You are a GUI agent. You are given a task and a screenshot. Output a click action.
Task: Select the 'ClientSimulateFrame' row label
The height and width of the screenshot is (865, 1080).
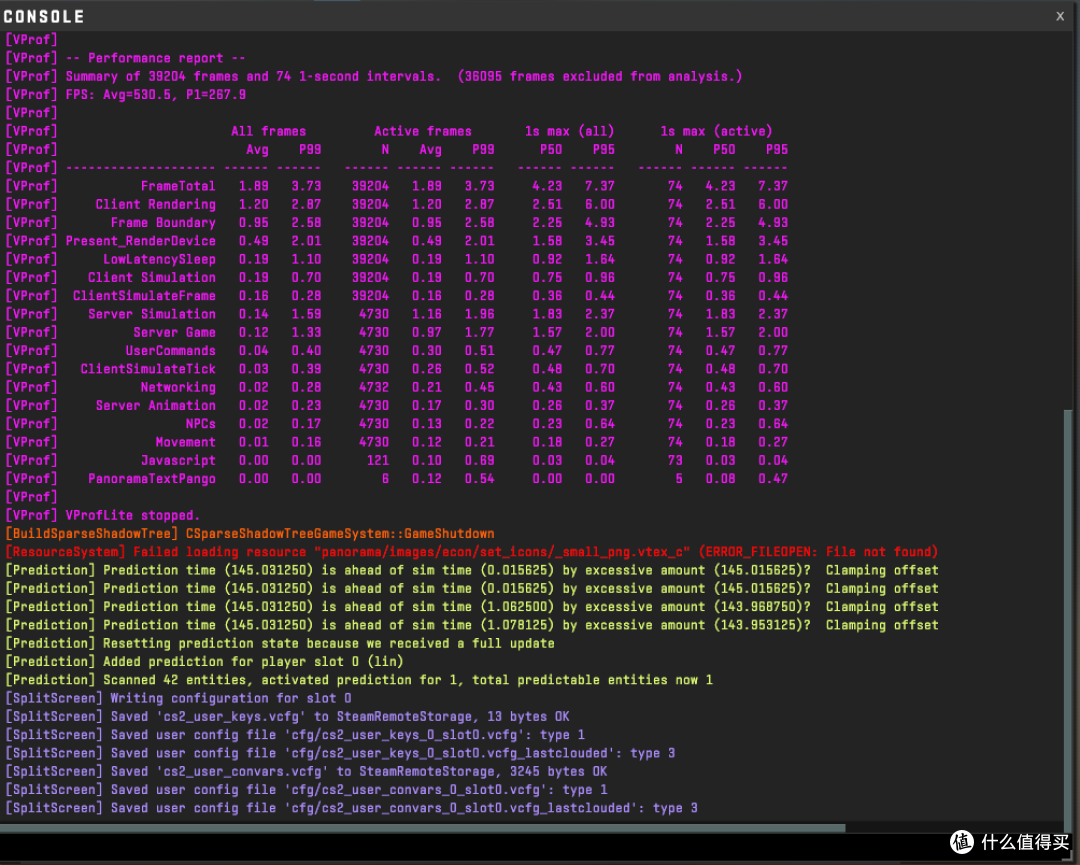tap(145, 295)
